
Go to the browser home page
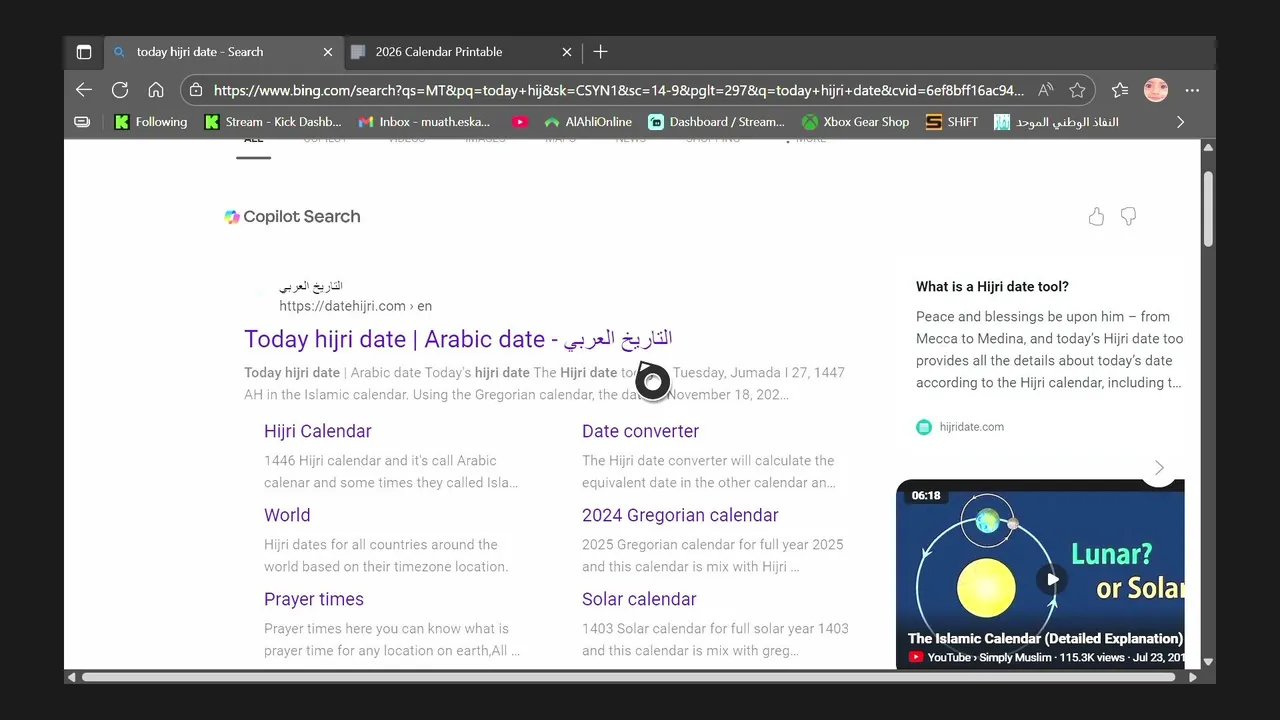click(156, 90)
